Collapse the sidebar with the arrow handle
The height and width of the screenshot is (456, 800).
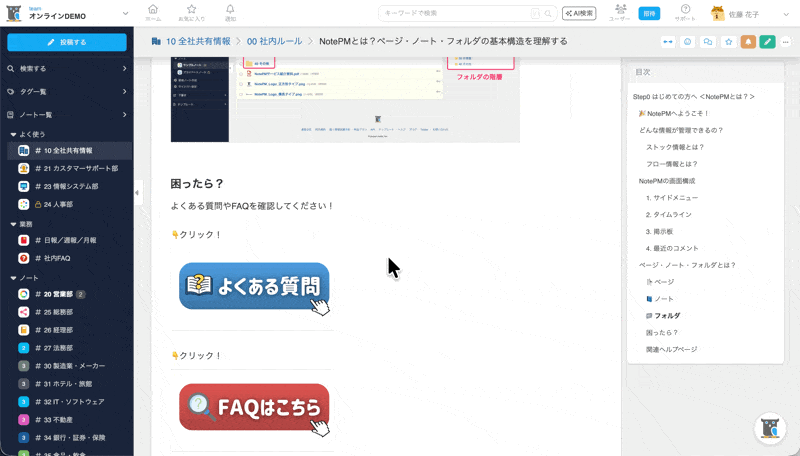click(x=137, y=192)
